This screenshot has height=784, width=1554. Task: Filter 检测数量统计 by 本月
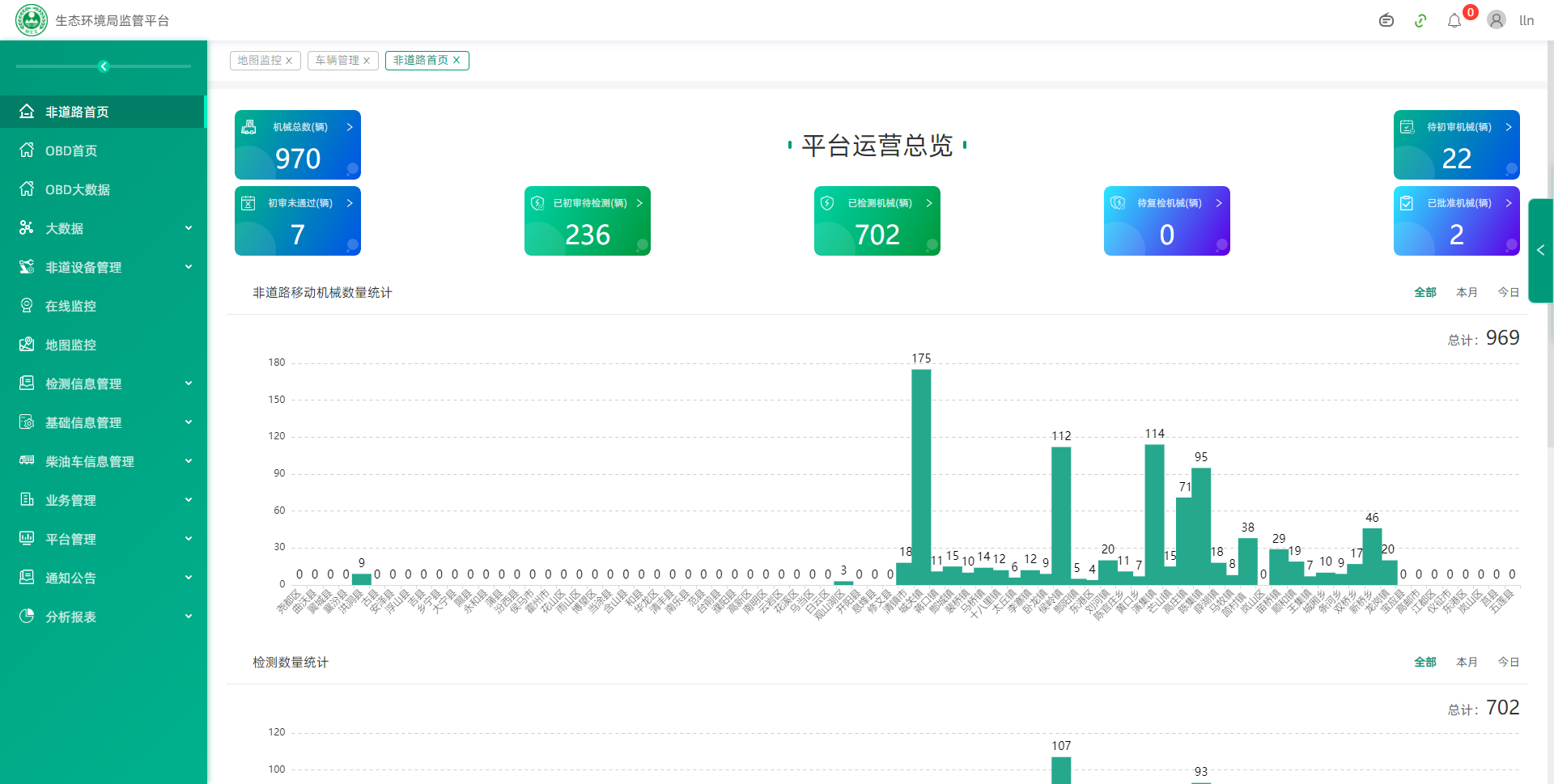(x=1467, y=663)
